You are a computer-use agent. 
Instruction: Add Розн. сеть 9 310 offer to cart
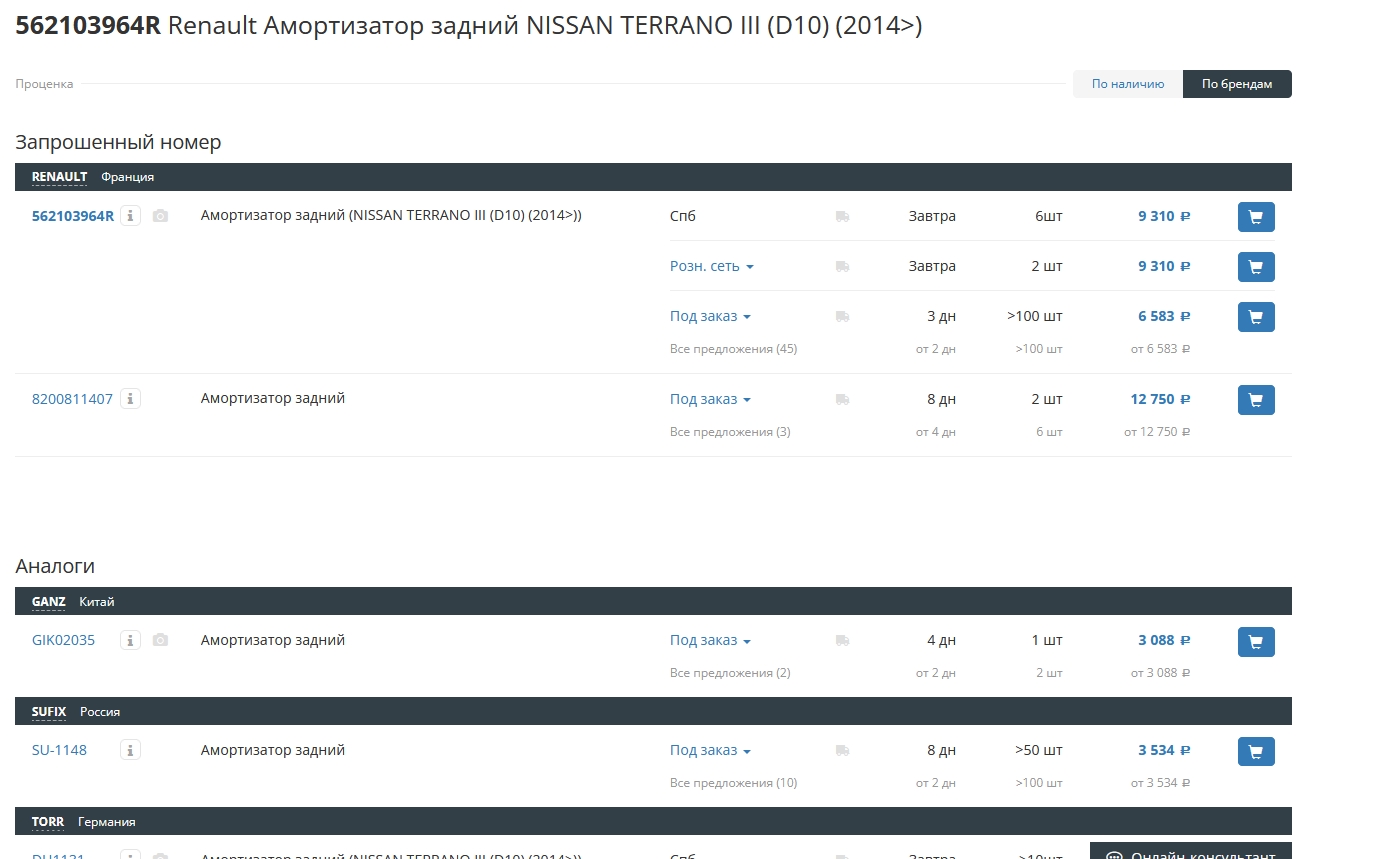coord(1256,267)
